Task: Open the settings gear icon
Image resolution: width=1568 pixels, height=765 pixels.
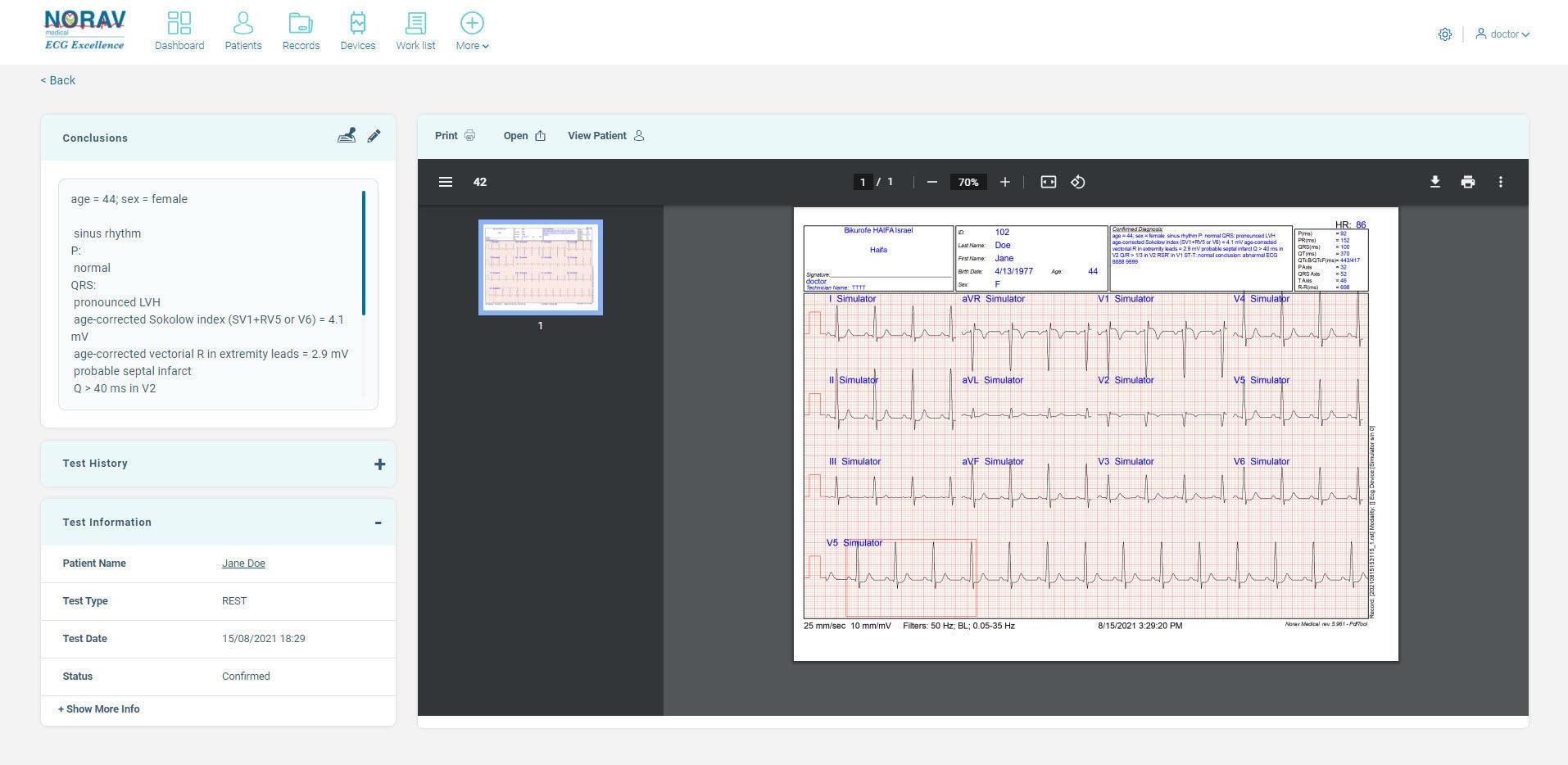Action: [1445, 34]
